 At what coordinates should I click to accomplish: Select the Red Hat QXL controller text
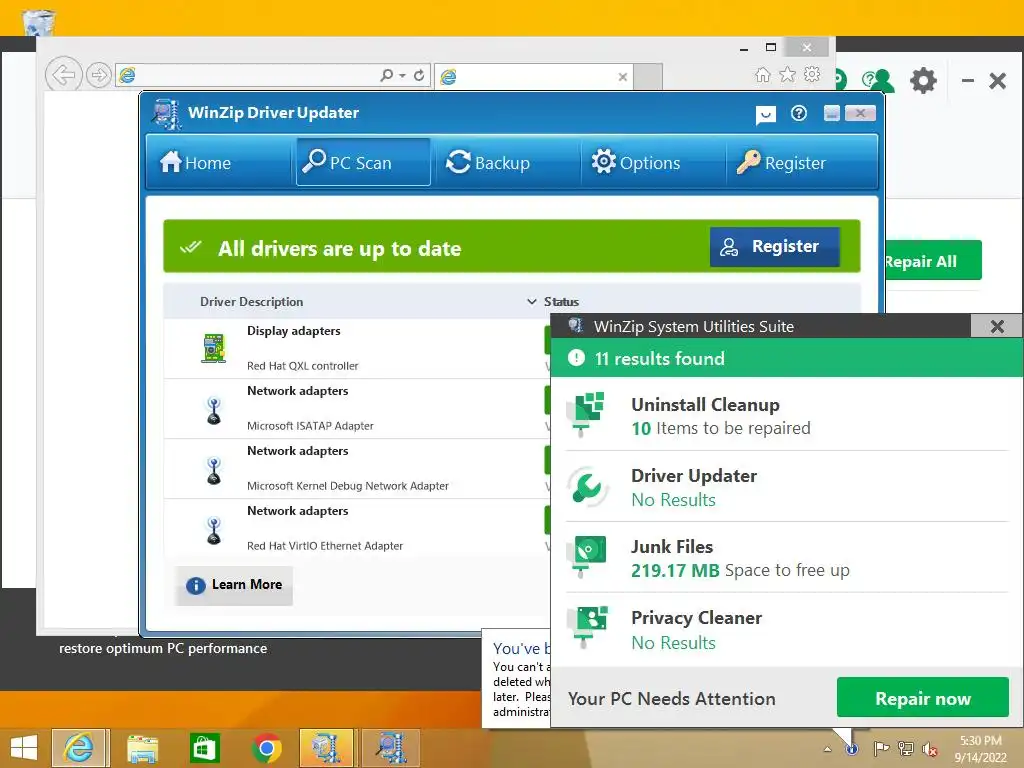[x=302, y=366]
